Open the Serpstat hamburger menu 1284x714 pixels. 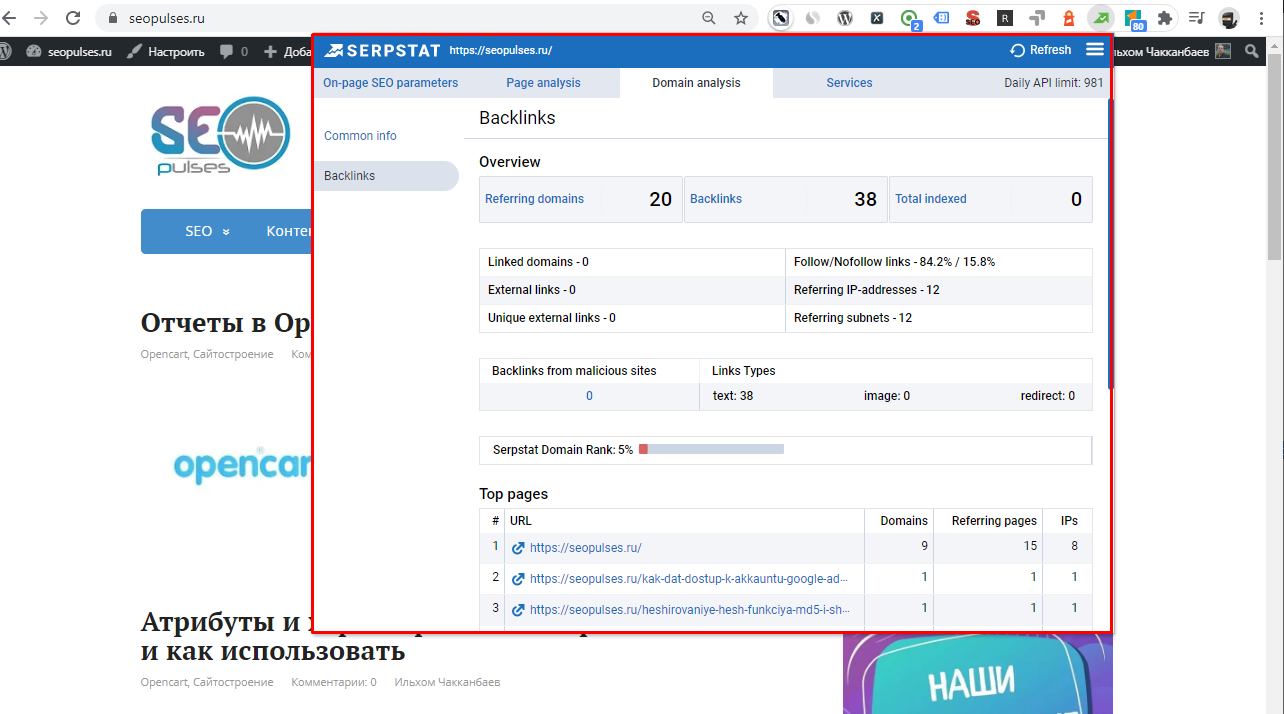(1095, 50)
